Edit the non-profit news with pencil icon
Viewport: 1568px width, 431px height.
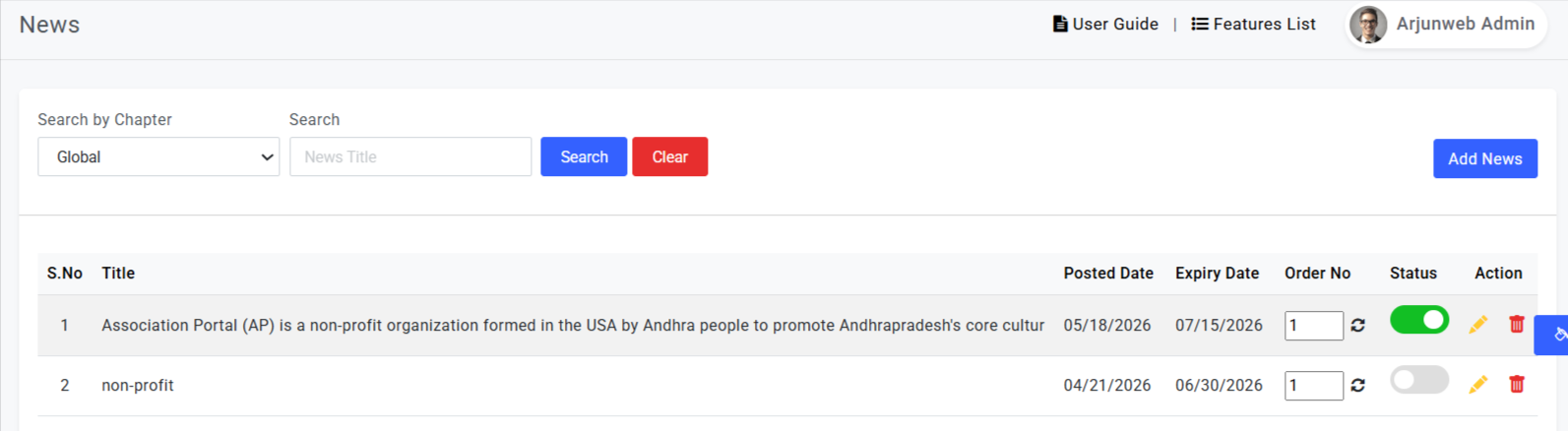tap(1477, 385)
